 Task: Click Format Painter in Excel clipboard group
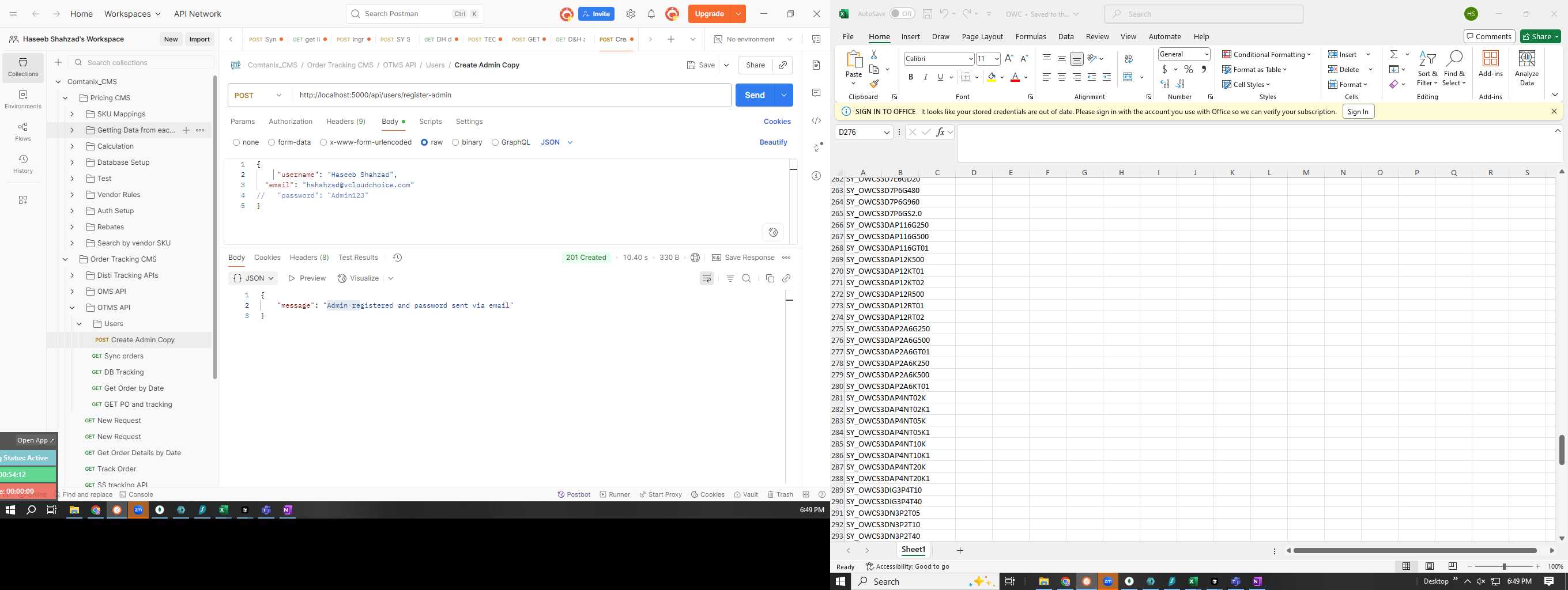click(875, 84)
